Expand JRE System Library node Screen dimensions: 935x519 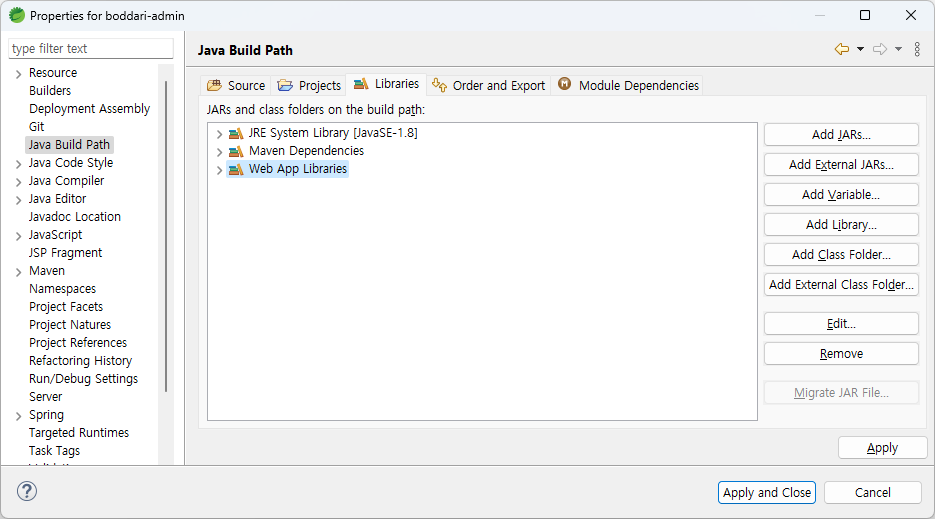point(219,134)
